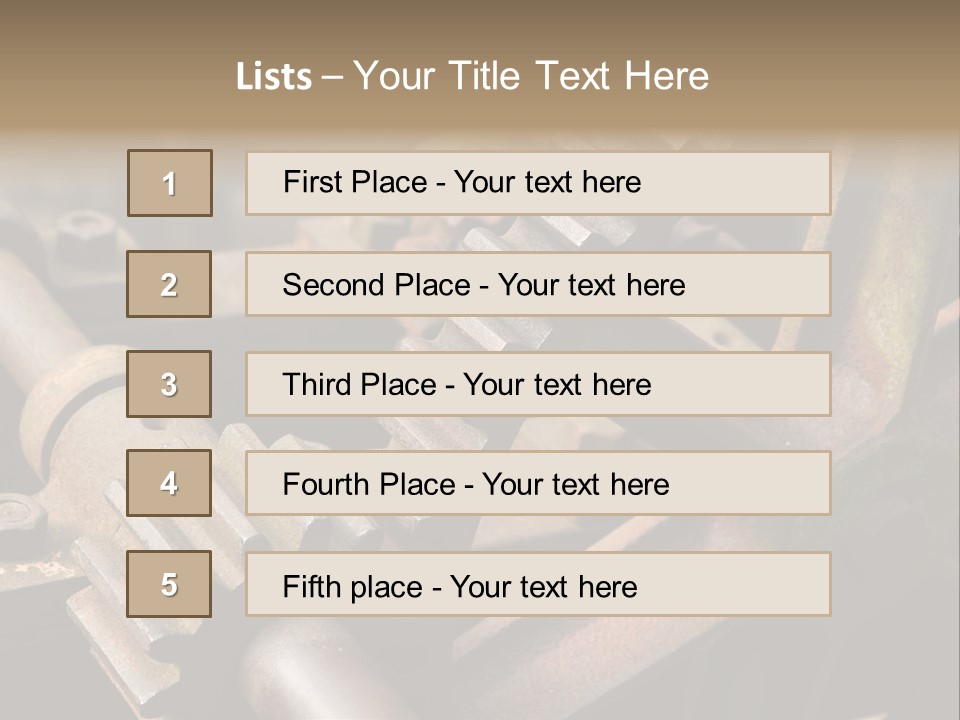960x720 pixels.
Task: Click 'Your text here' in Fifth place row
Action: click(x=543, y=586)
